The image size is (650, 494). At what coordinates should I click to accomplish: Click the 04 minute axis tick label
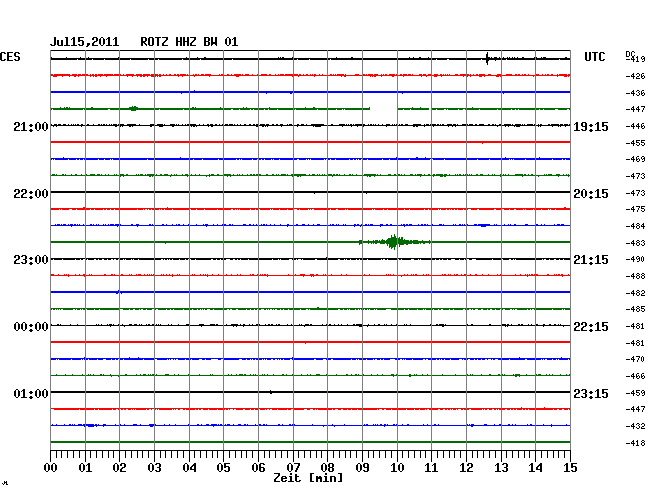(x=189, y=468)
